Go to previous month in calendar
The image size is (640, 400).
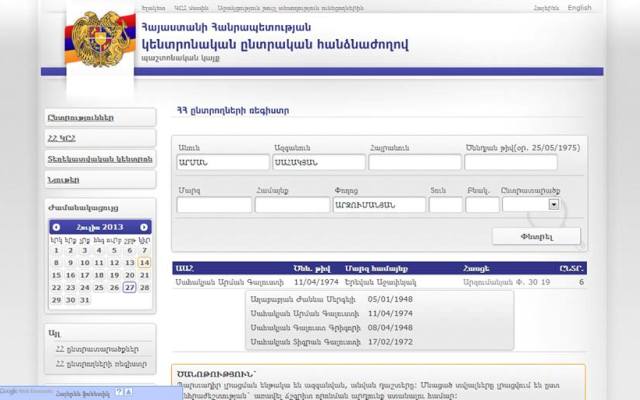[x=56, y=227]
